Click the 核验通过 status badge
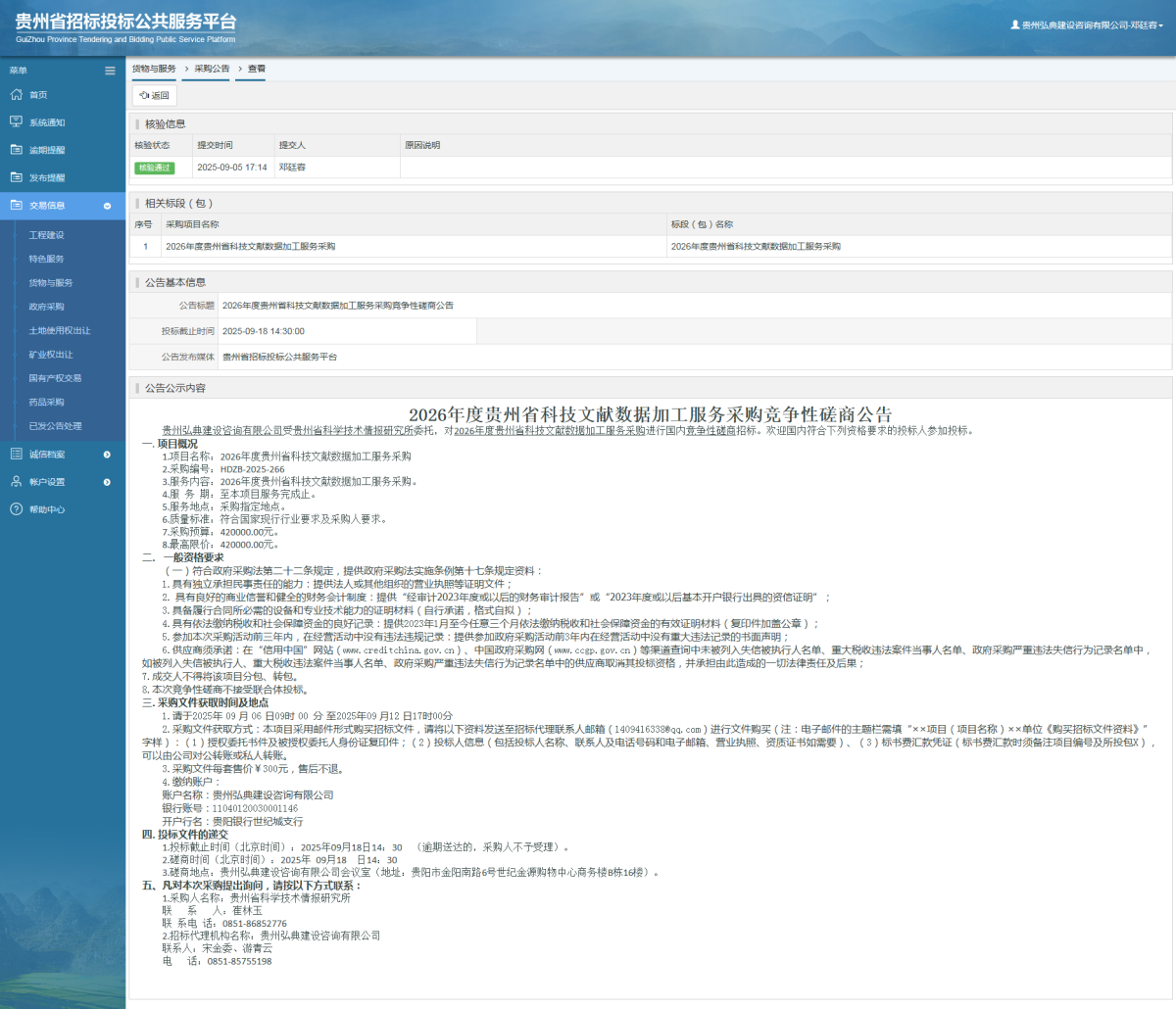Viewport: 1176px width, 1009px height. (157, 168)
